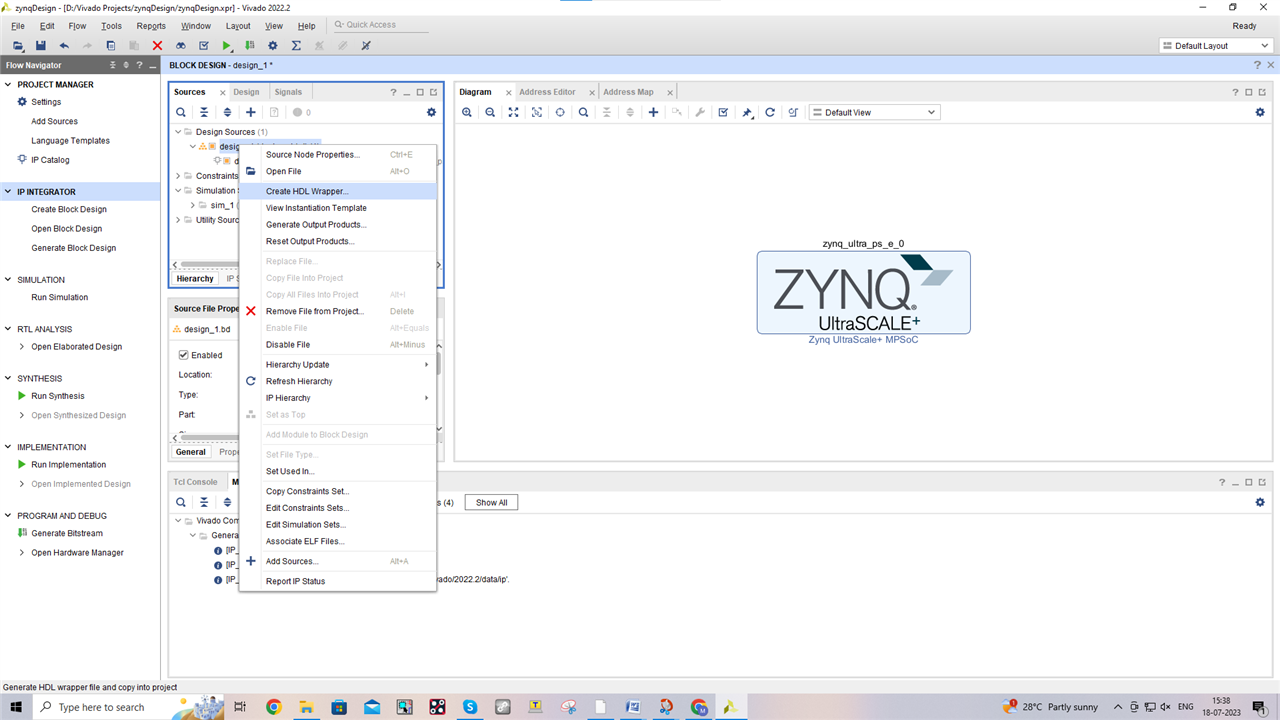Open the Sources panel gear settings
The height and width of the screenshot is (720, 1280).
point(432,112)
